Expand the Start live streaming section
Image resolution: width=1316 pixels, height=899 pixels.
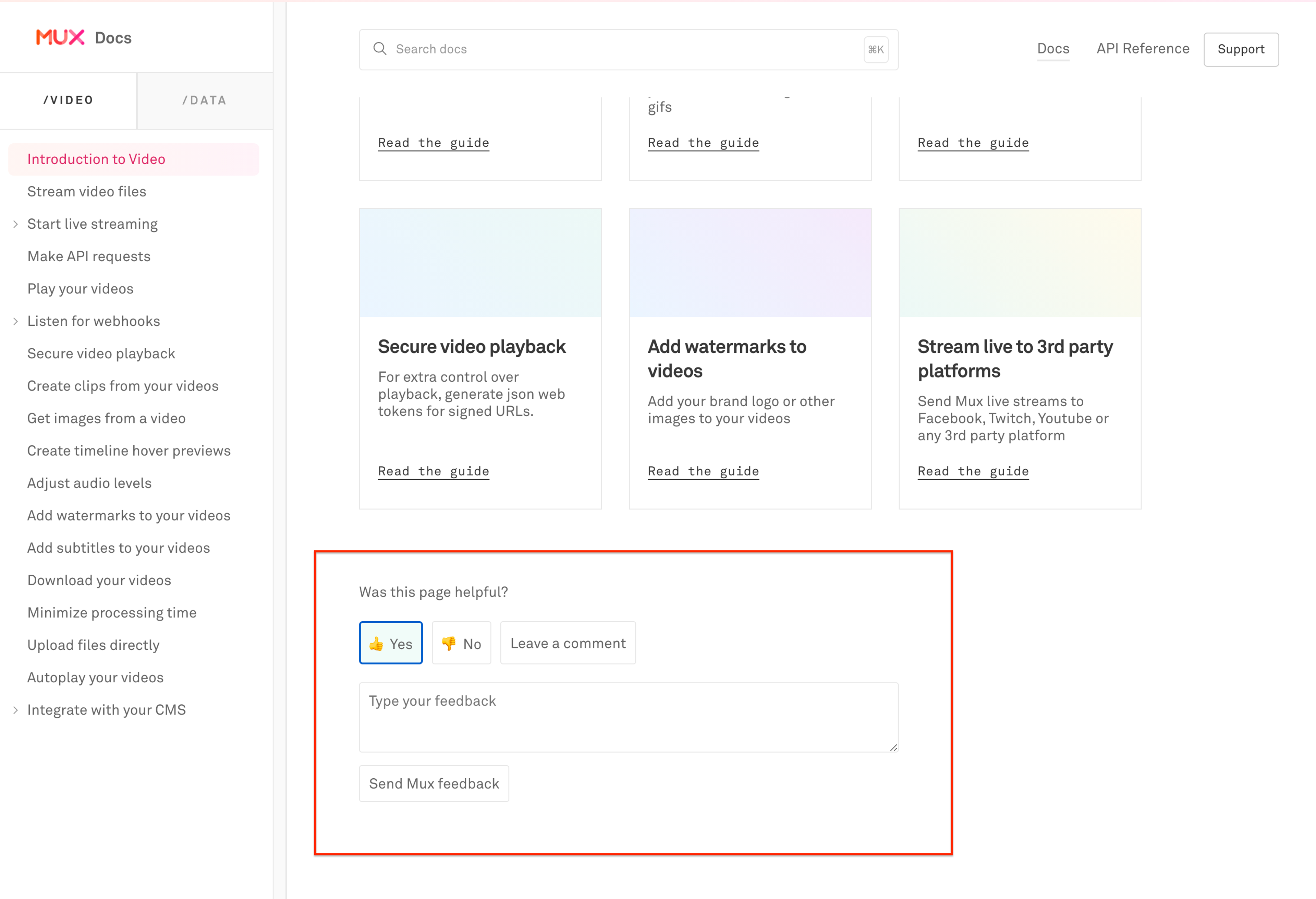pyautogui.click(x=15, y=224)
